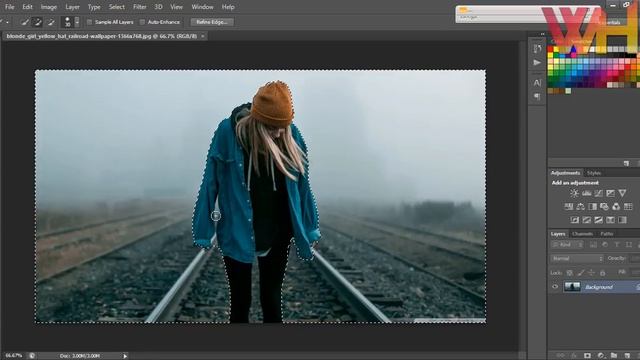Add an Invert adjustment
Image resolution: width=640 pixels, height=360 pixels.
coord(574,220)
